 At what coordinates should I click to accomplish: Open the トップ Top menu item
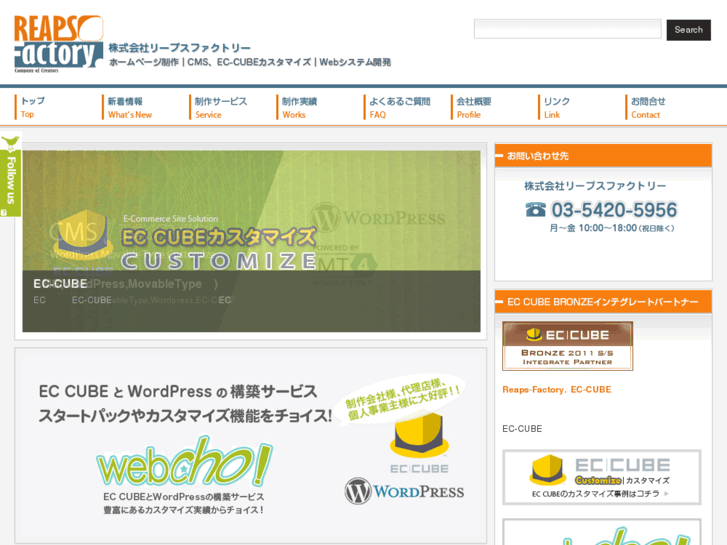tap(32, 107)
